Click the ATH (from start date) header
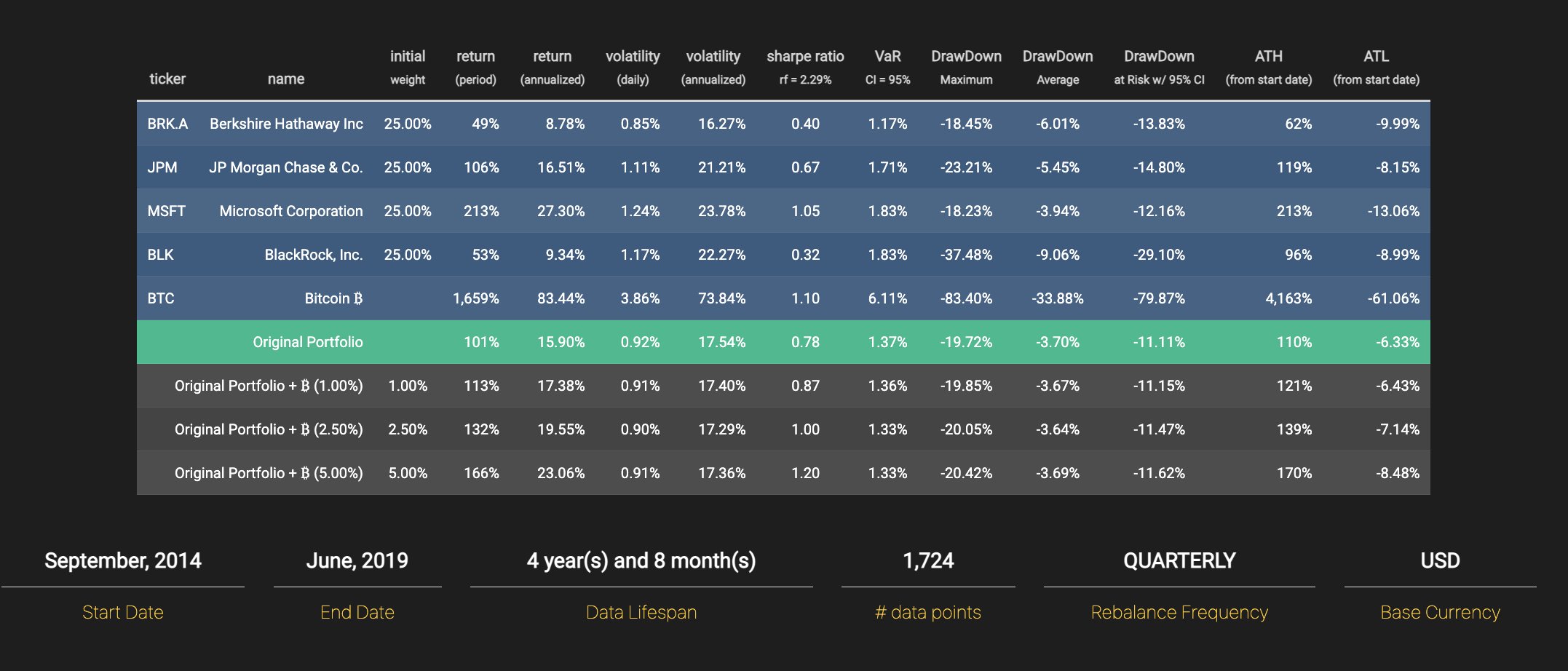This screenshot has height=671, width=1568. coord(1269,67)
